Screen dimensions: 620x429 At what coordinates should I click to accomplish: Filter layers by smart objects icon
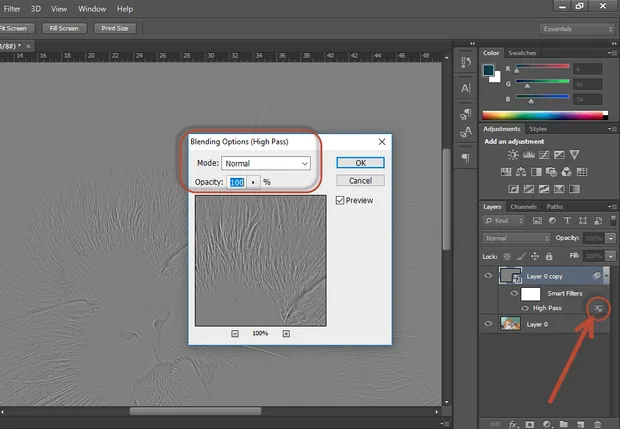click(x=598, y=221)
